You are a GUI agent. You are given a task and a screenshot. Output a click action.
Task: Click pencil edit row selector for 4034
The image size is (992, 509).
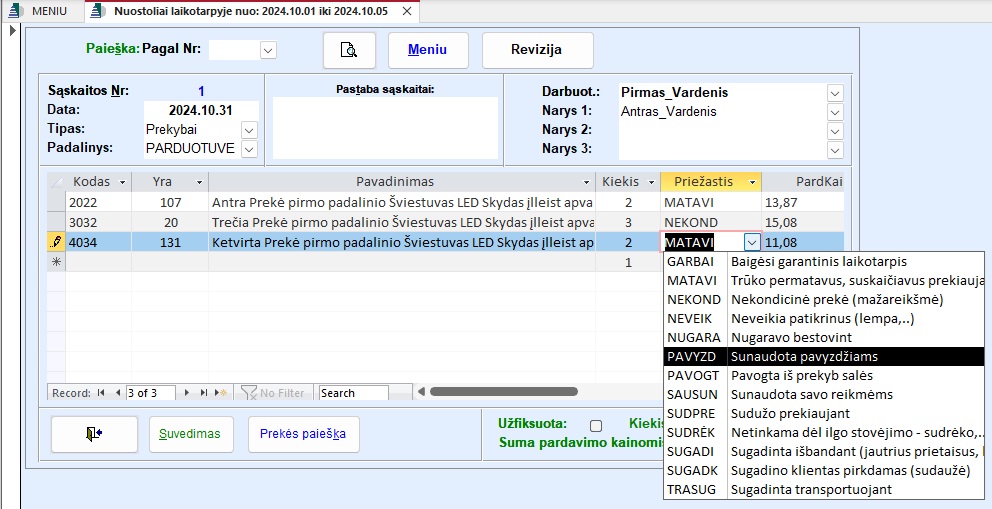(x=56, y=242)
